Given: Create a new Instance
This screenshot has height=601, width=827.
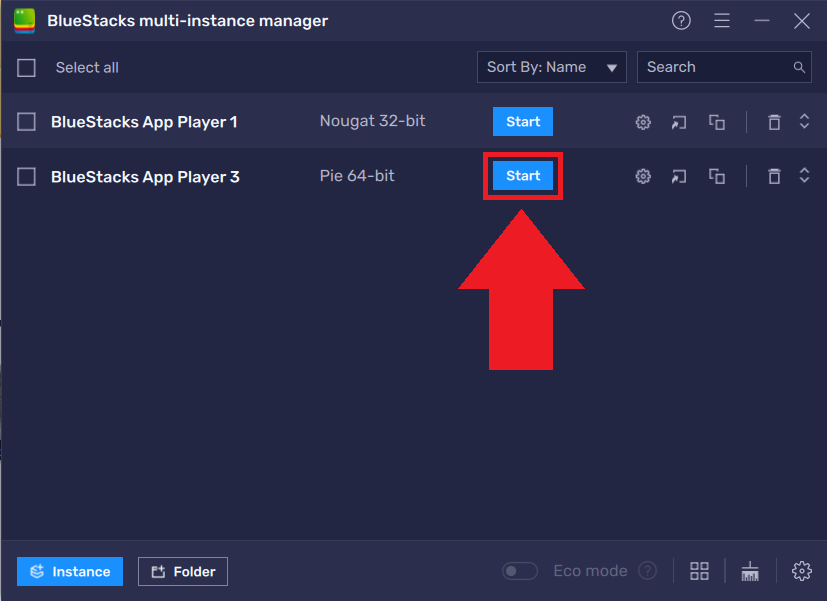Looking at the screenshot, I should pyautogui.click(x=69, y=570).
